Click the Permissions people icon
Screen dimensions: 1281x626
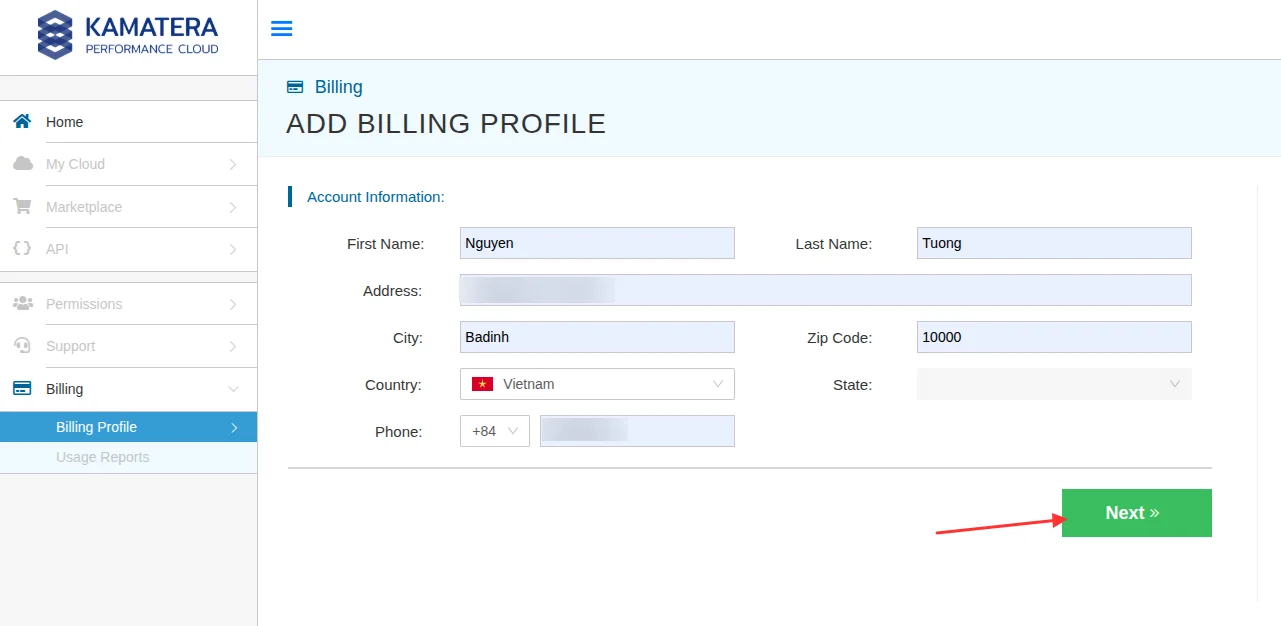click(x=22, y=303)
